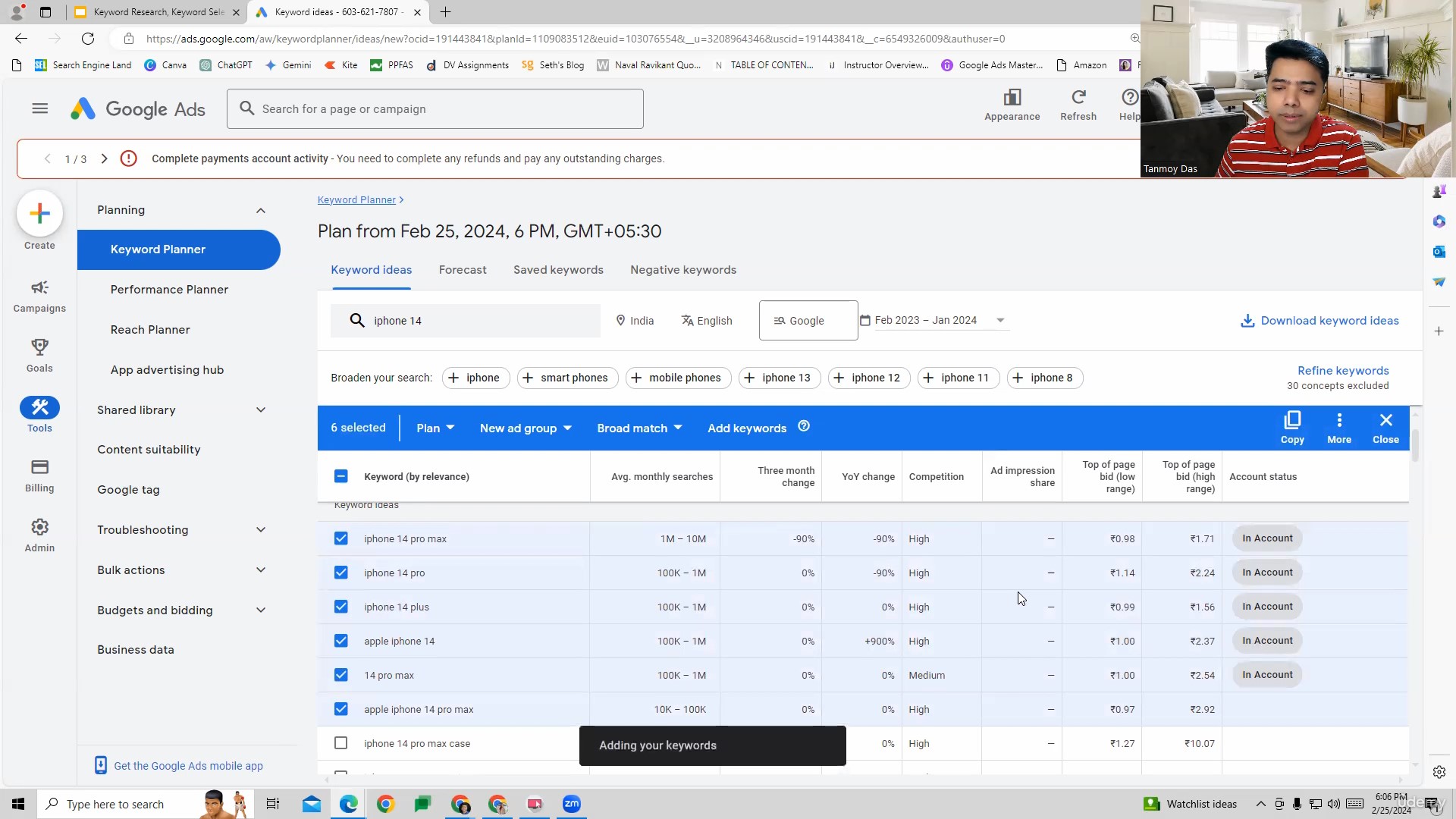Open More options in selection bar
The width and height of the screenshot is (1456, 819).
1339,428
